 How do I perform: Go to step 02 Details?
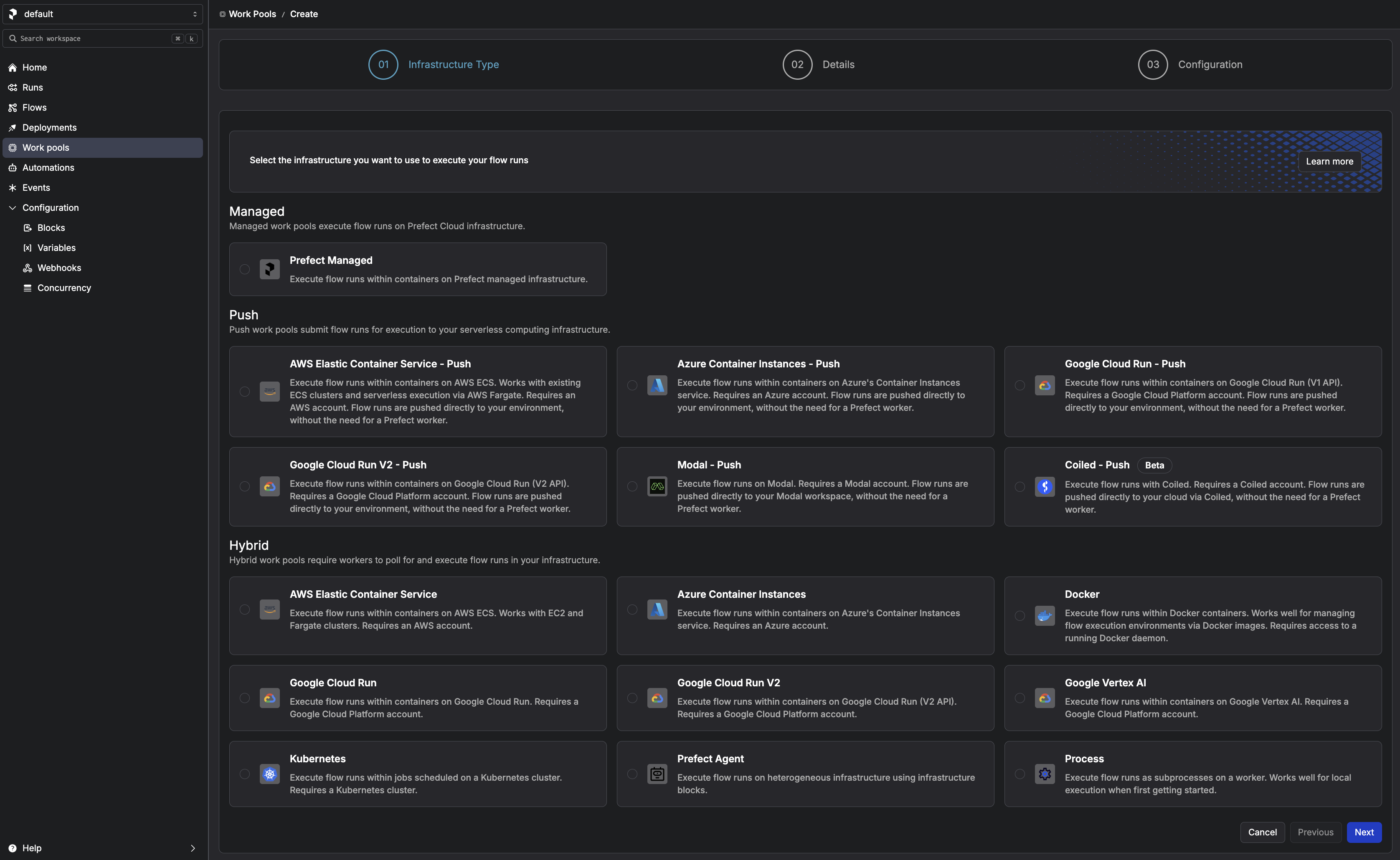coord(818,64)
